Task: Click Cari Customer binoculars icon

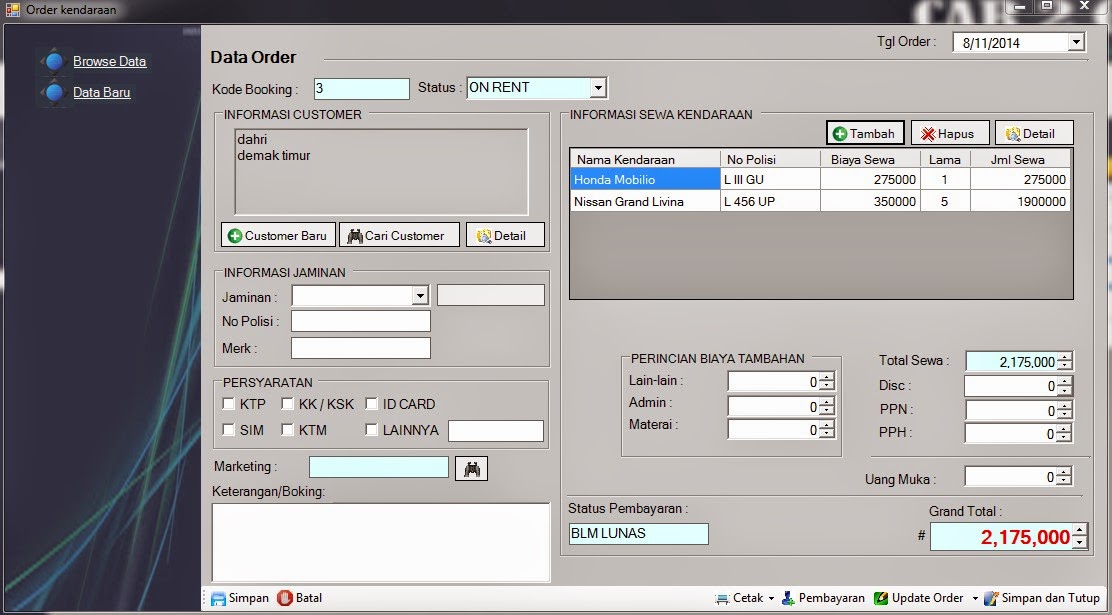Action: click(x=354, y=234)
